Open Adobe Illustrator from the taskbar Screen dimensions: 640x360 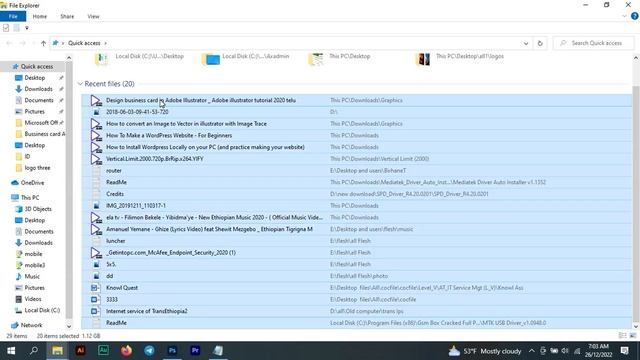coord(80,351)
